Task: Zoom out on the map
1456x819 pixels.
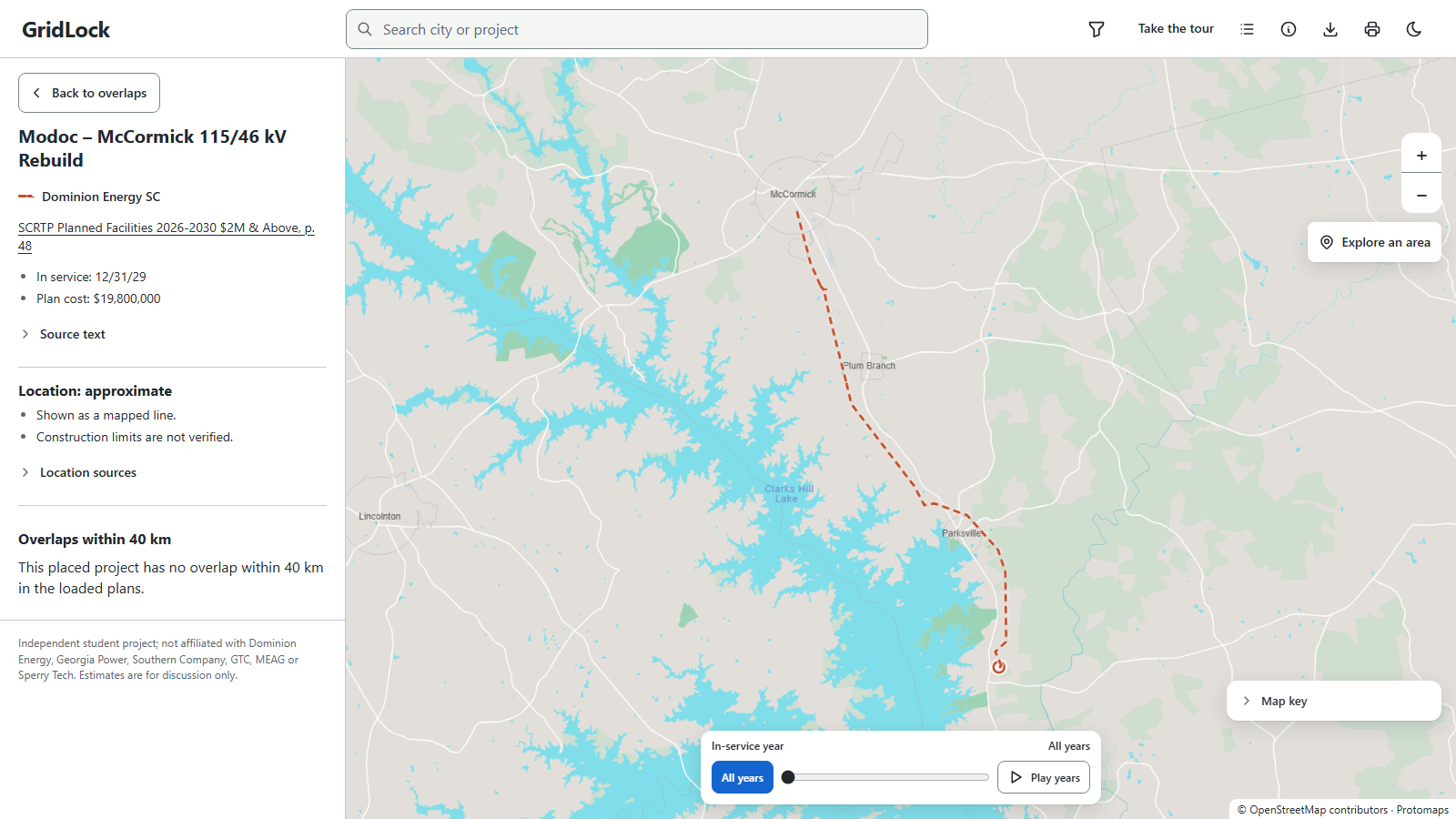Action: 1421,195
